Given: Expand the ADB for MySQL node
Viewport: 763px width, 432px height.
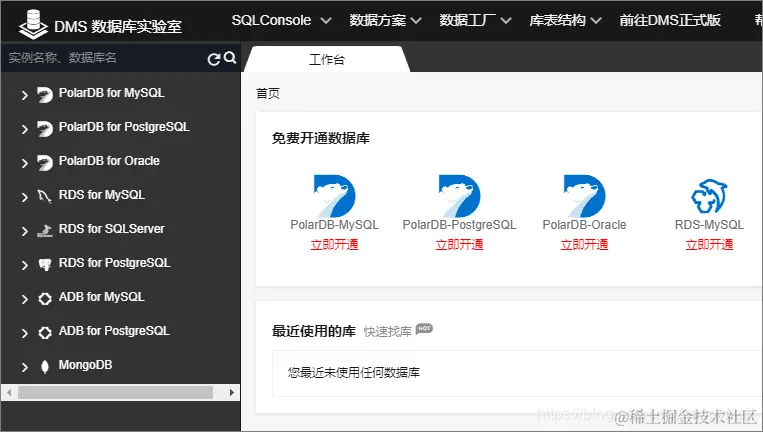Looking at the screenshot, I should pos(24,299).
